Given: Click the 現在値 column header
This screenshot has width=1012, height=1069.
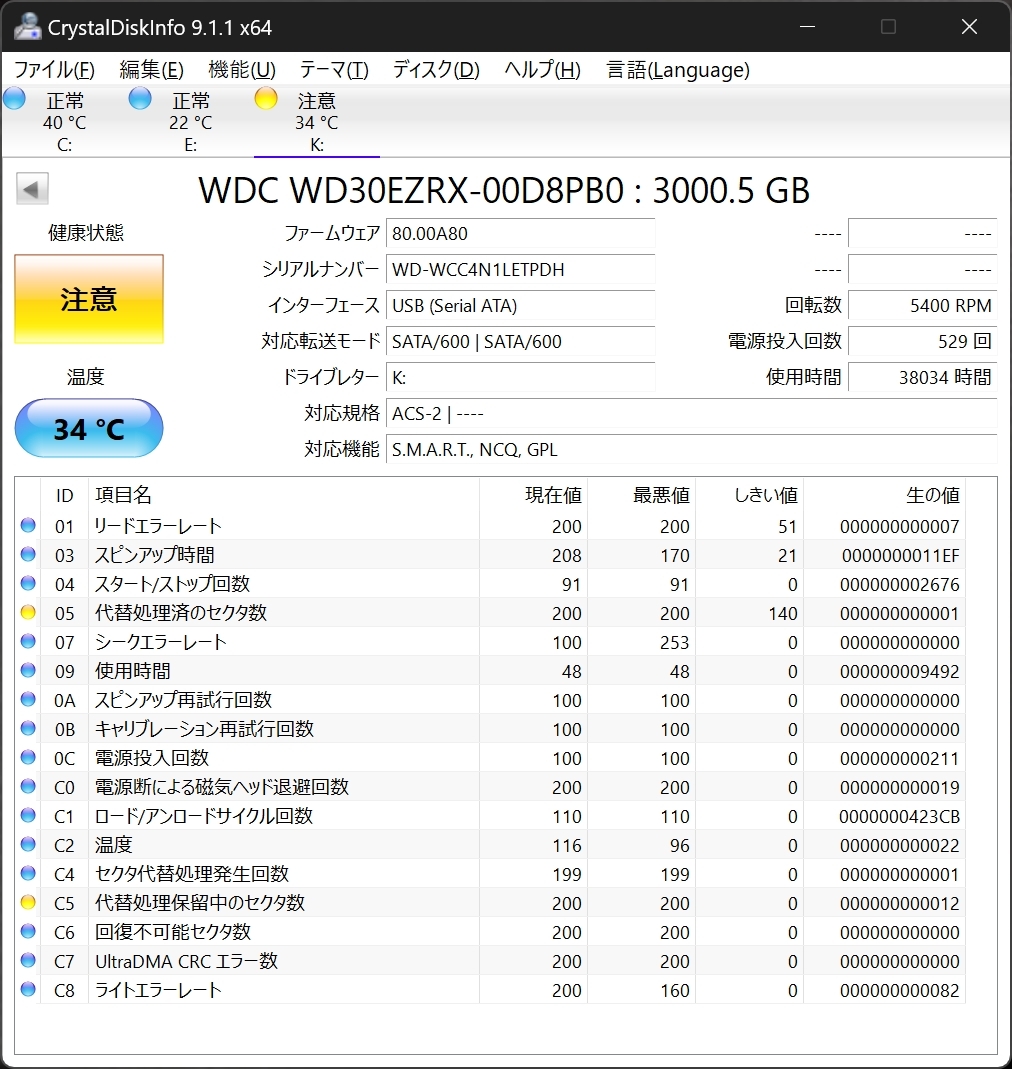Looking at the screenshot, I should (533, 495).
